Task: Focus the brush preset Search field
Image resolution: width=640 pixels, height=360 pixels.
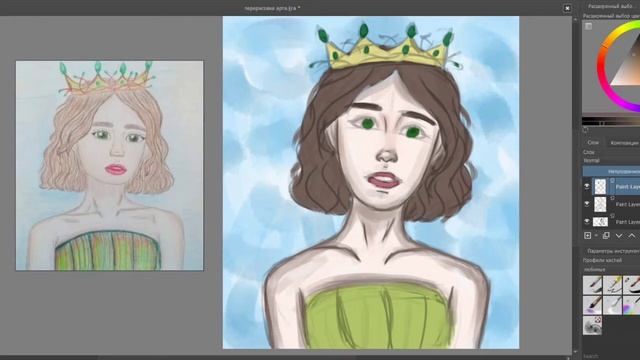Action: coord(611,356)
